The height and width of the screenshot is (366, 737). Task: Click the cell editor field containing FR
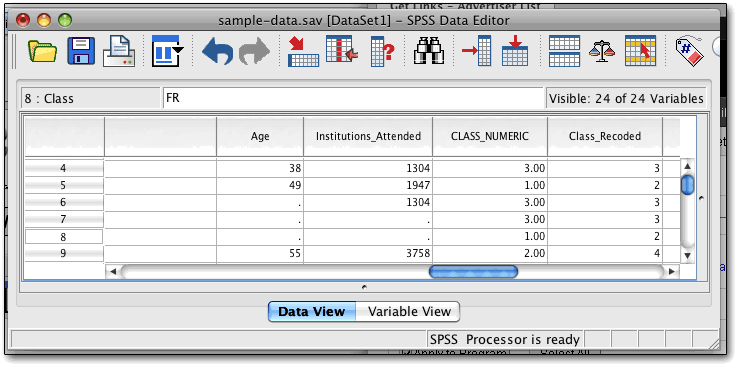[353, 99]
